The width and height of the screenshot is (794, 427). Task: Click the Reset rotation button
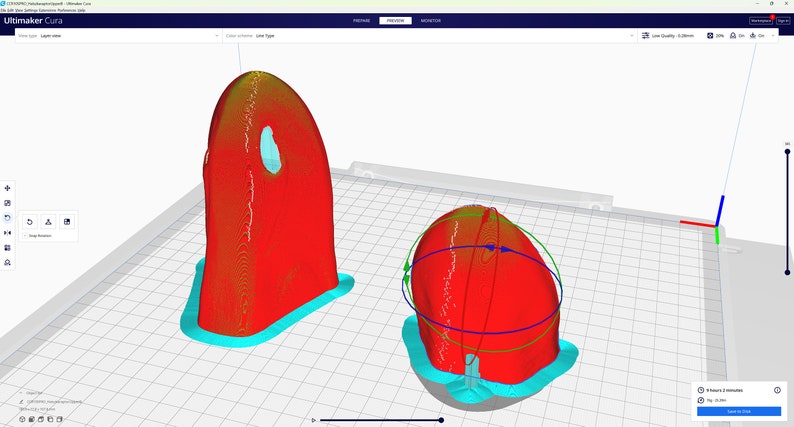(x=30, y=222)
